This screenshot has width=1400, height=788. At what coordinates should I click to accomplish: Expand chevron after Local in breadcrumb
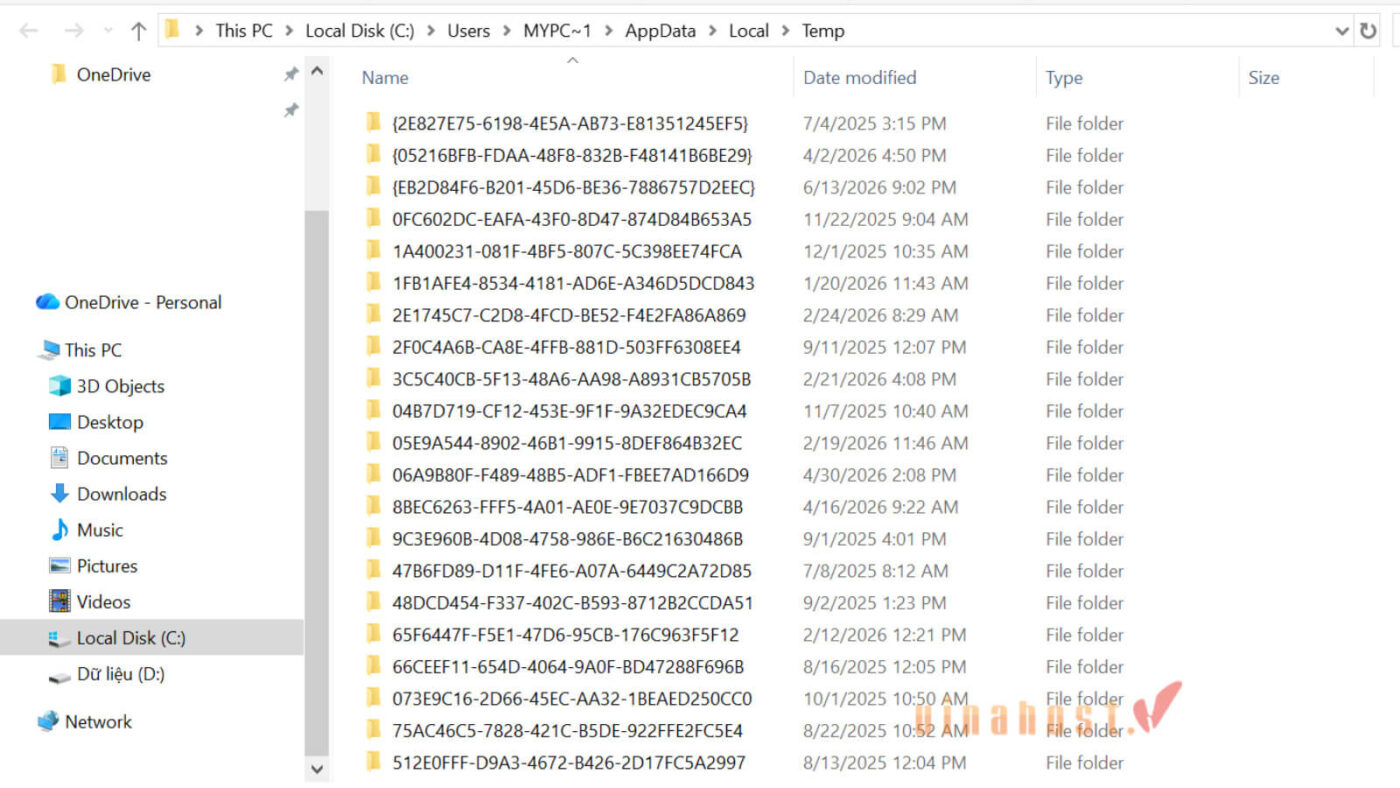[786, 31]
